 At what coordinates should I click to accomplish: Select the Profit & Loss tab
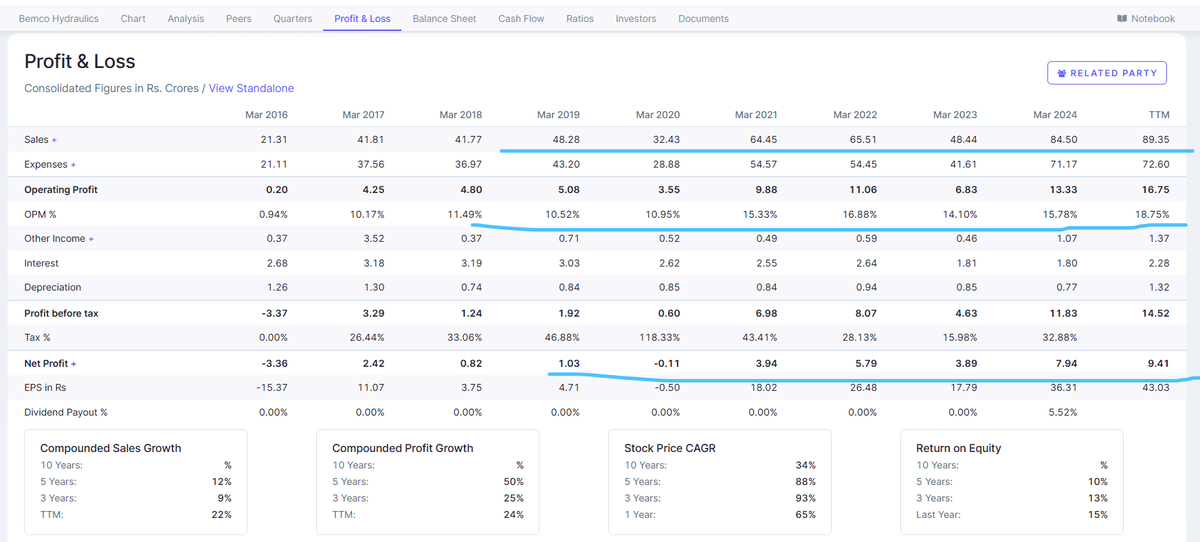point(362,18)
